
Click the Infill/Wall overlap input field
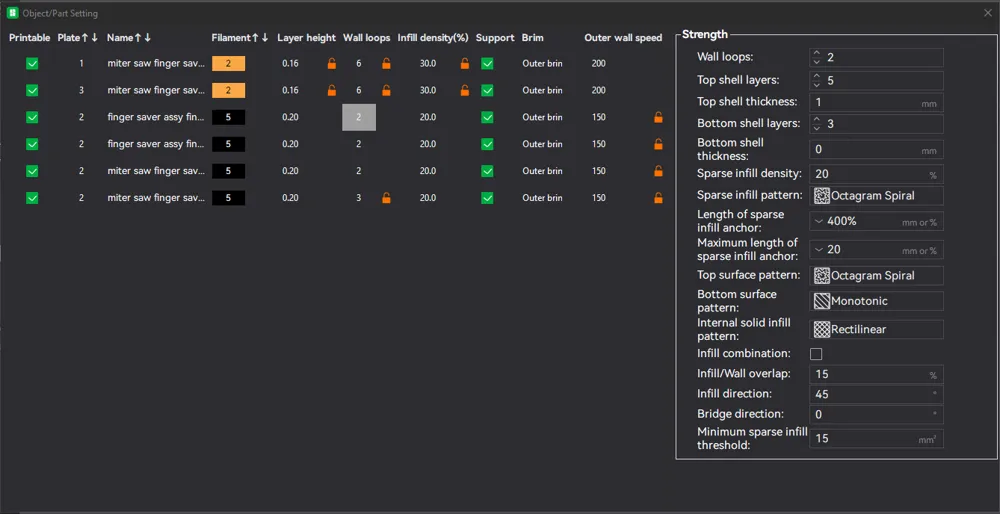coord(876,374)
